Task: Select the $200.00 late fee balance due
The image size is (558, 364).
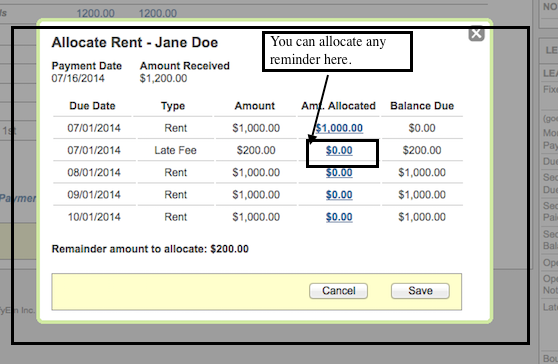Action: (422, 150)
